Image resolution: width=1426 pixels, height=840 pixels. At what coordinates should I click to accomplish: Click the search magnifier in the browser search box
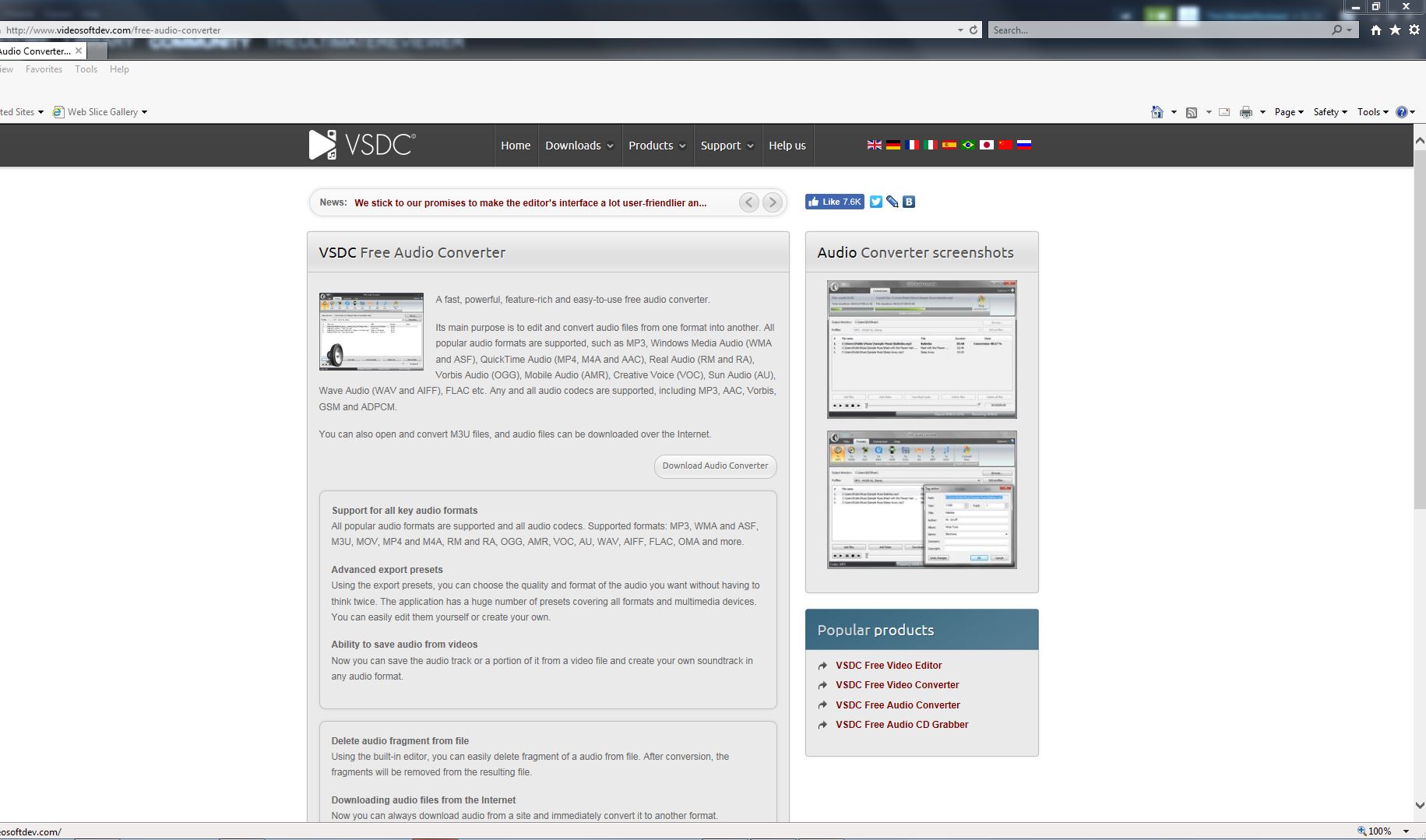coord(1336,30)
